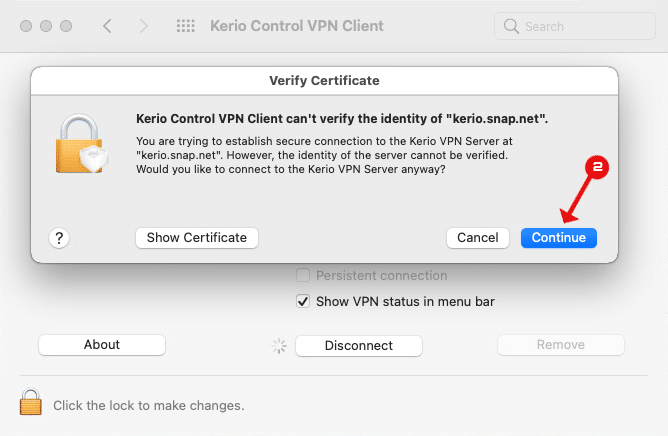Click the lock to make changes
Screen dimensions: 668x436
(31, 401)
